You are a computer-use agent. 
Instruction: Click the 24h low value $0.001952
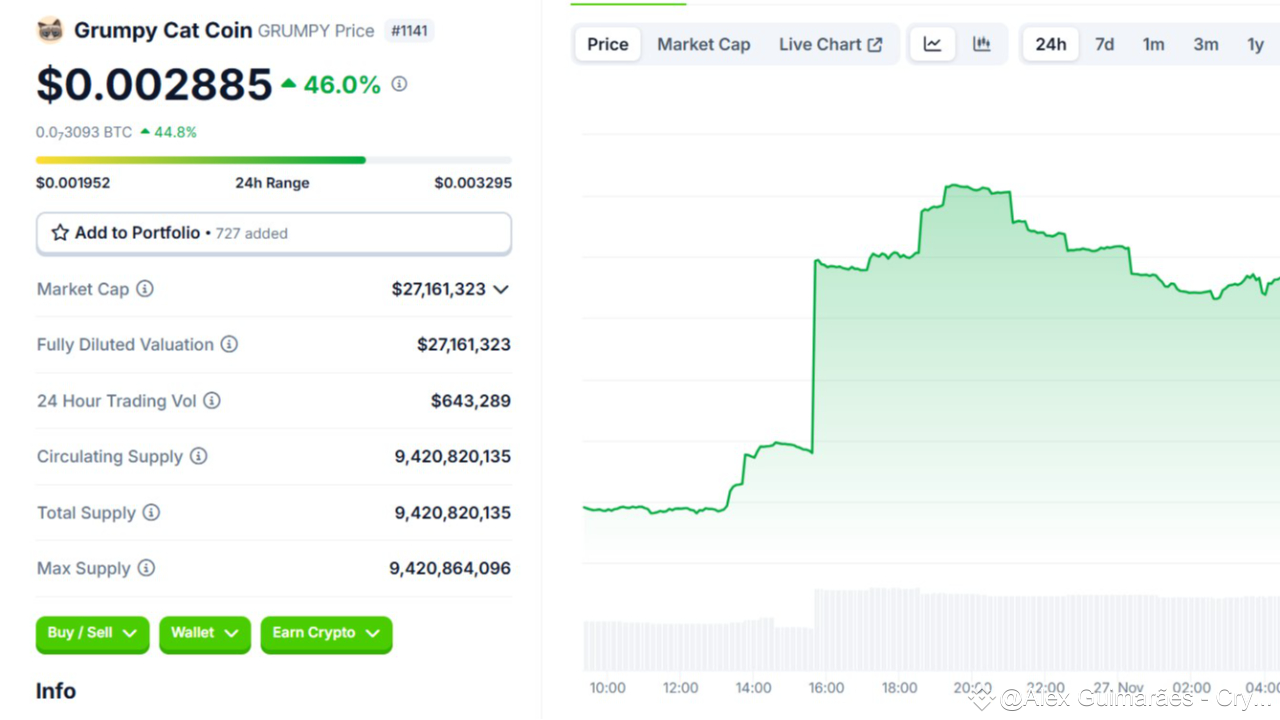[x=73, y=183]
